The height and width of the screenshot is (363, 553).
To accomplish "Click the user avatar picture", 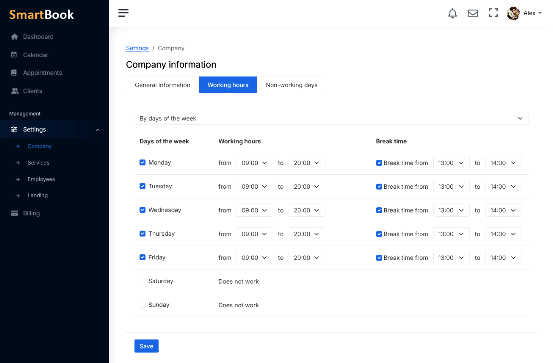I will pyautogui.click(x=513, y=13).
